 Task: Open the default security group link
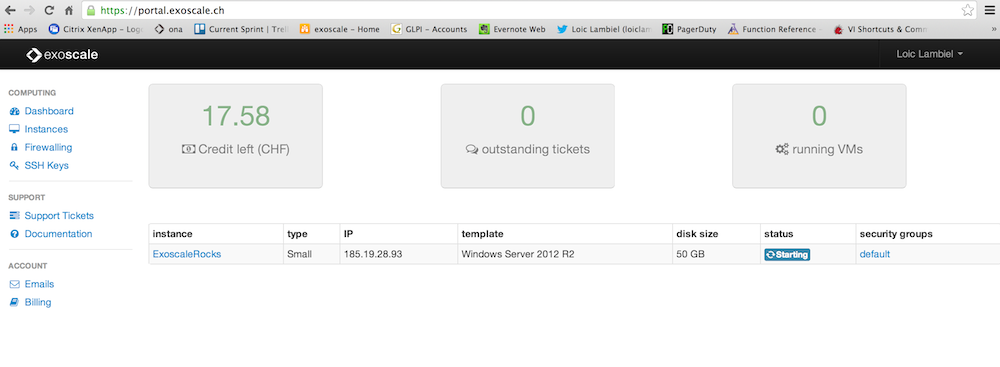tap(874, 254)
